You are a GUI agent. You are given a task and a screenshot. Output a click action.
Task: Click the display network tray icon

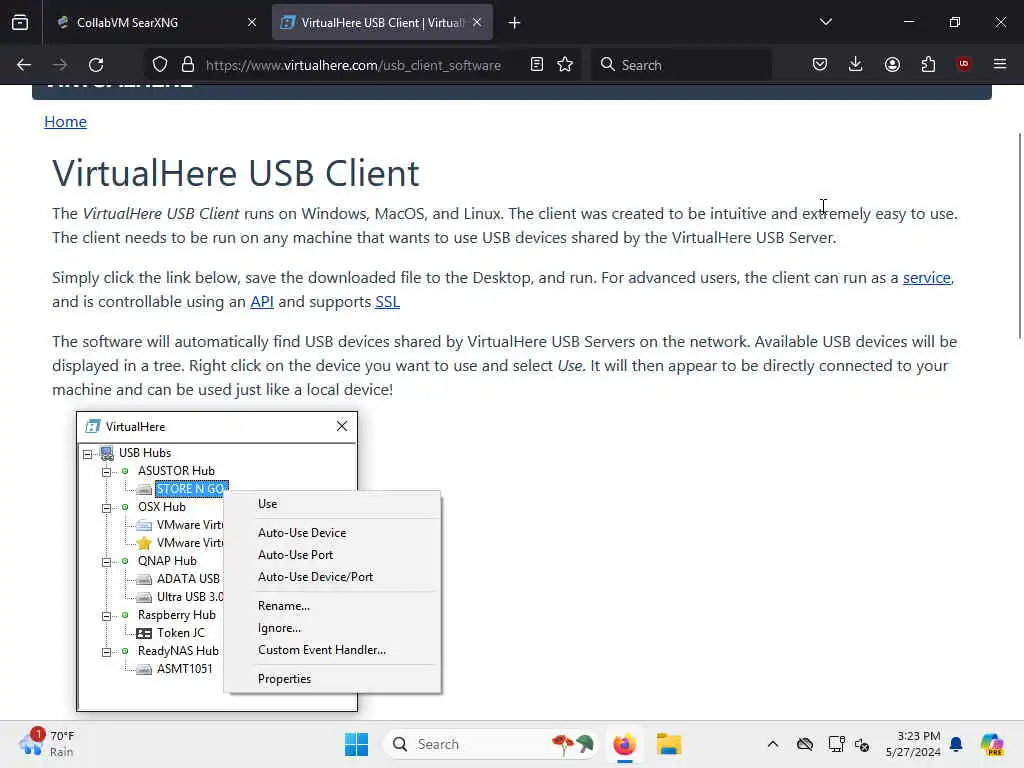(x=836, y=744)
